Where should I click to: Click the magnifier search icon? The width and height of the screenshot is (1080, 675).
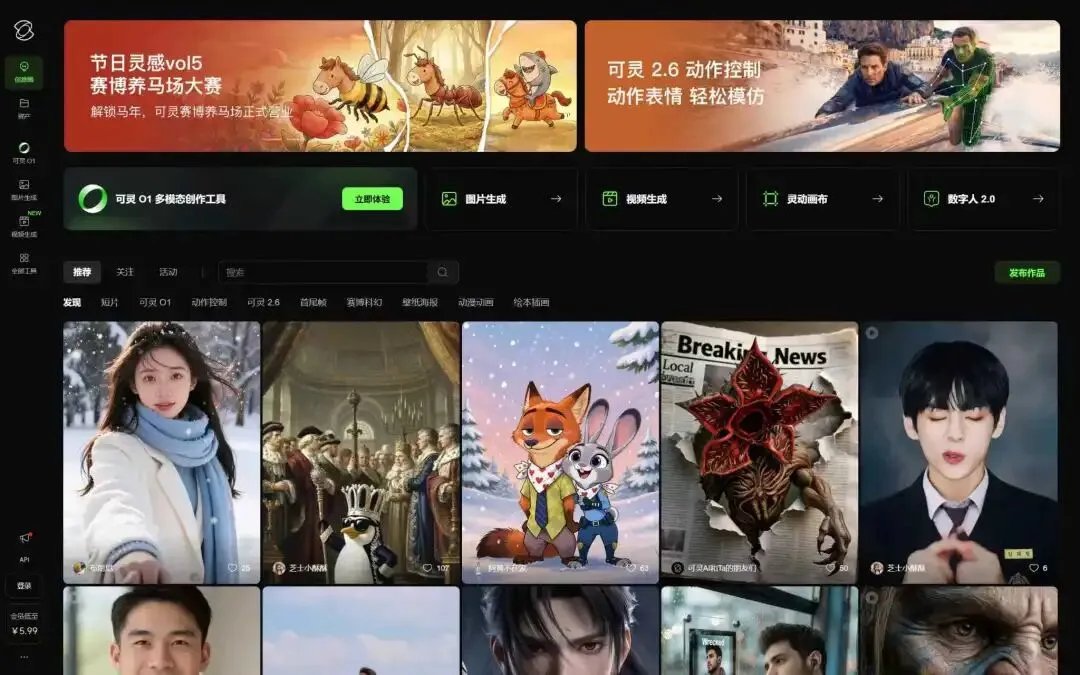[443, 272]
